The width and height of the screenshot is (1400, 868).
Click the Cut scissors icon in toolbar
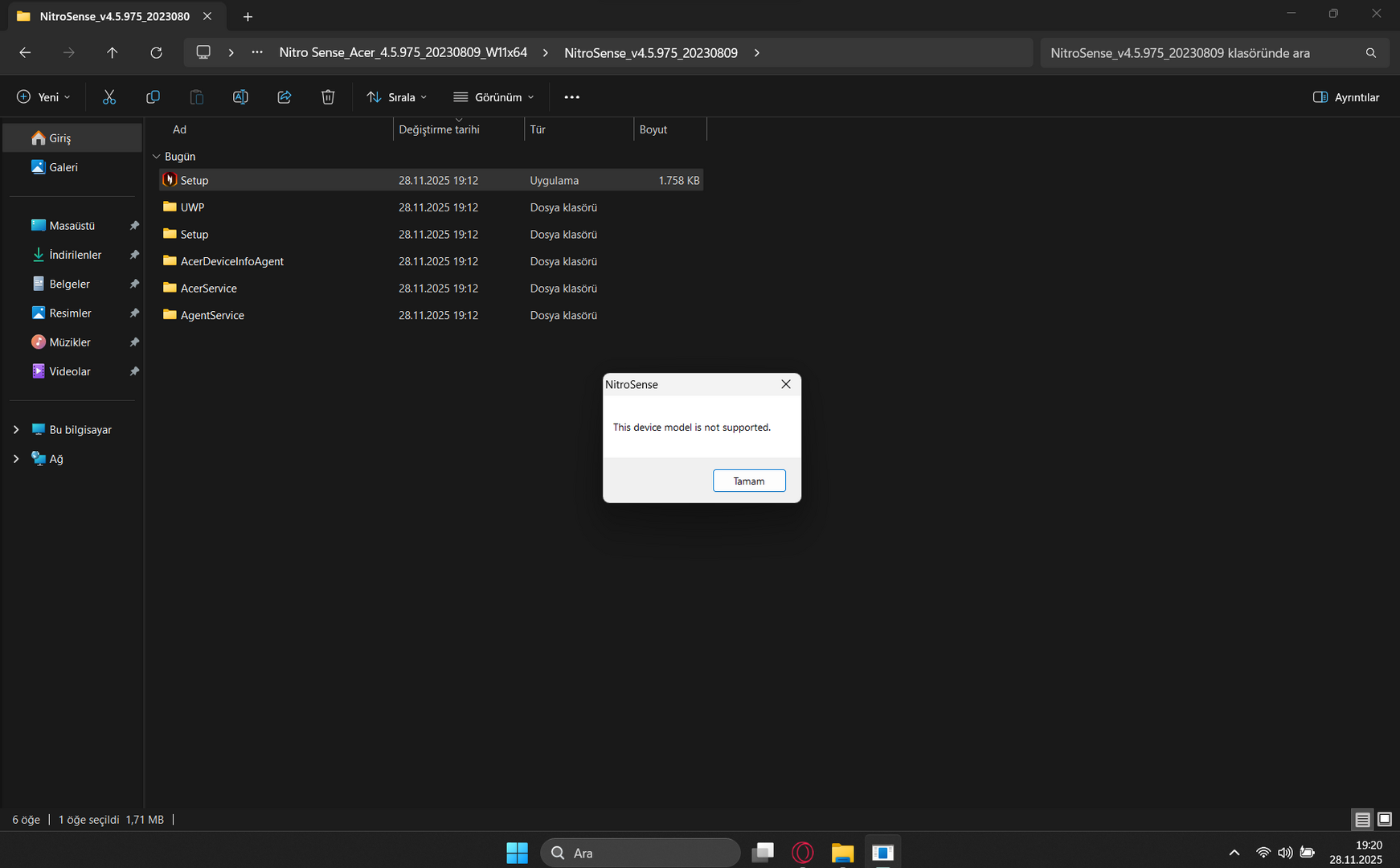(109, 97)
